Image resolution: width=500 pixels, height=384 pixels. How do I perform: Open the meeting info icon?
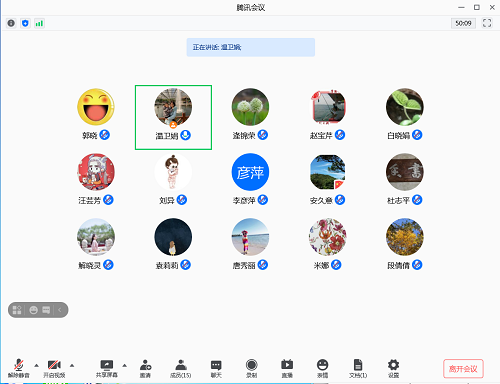11,23
